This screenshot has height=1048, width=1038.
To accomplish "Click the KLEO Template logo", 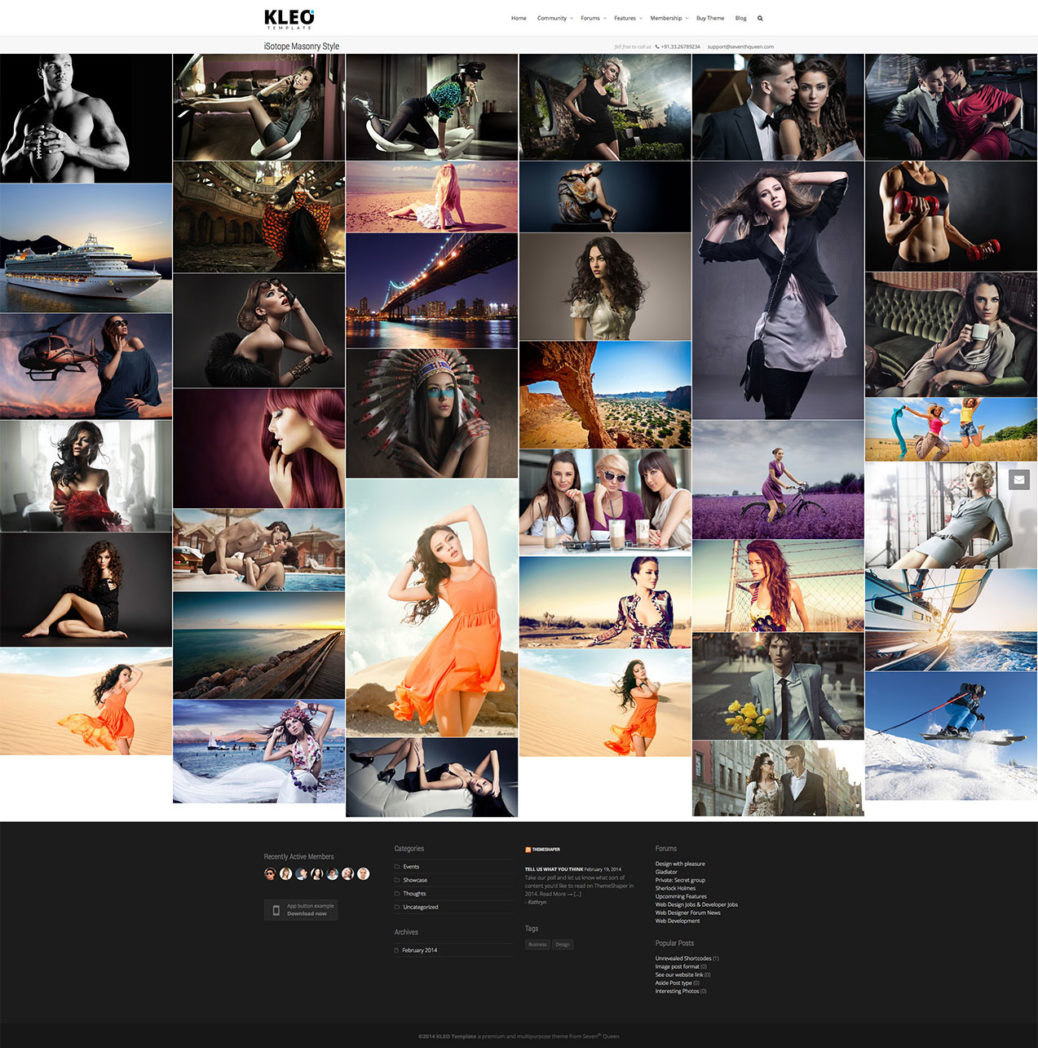I will pyautogui.click(x=289, y=18).
